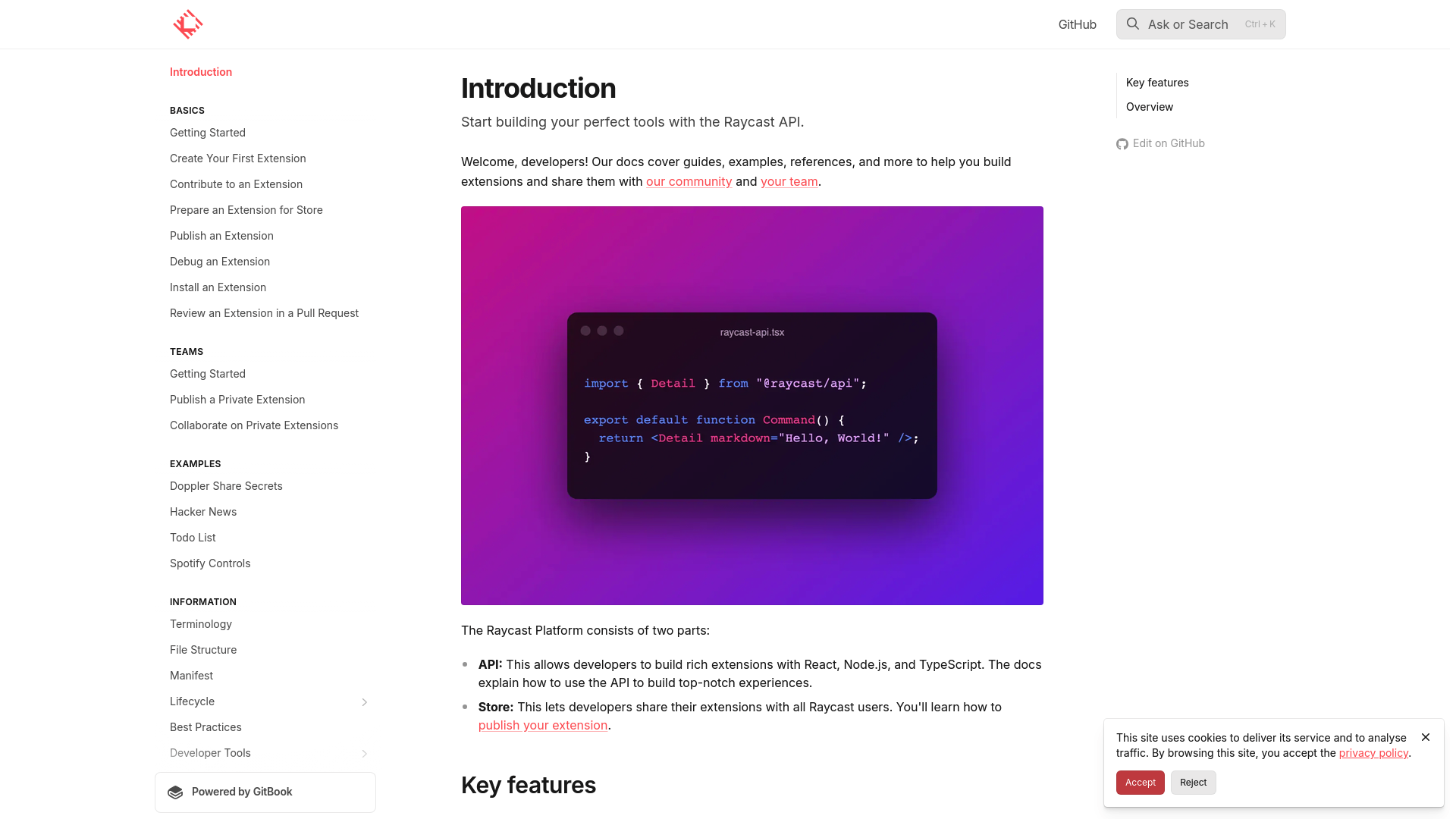Navigate to Getting Started under Basics
Viewport: 1456px width, 819px height.
[208, 132]
